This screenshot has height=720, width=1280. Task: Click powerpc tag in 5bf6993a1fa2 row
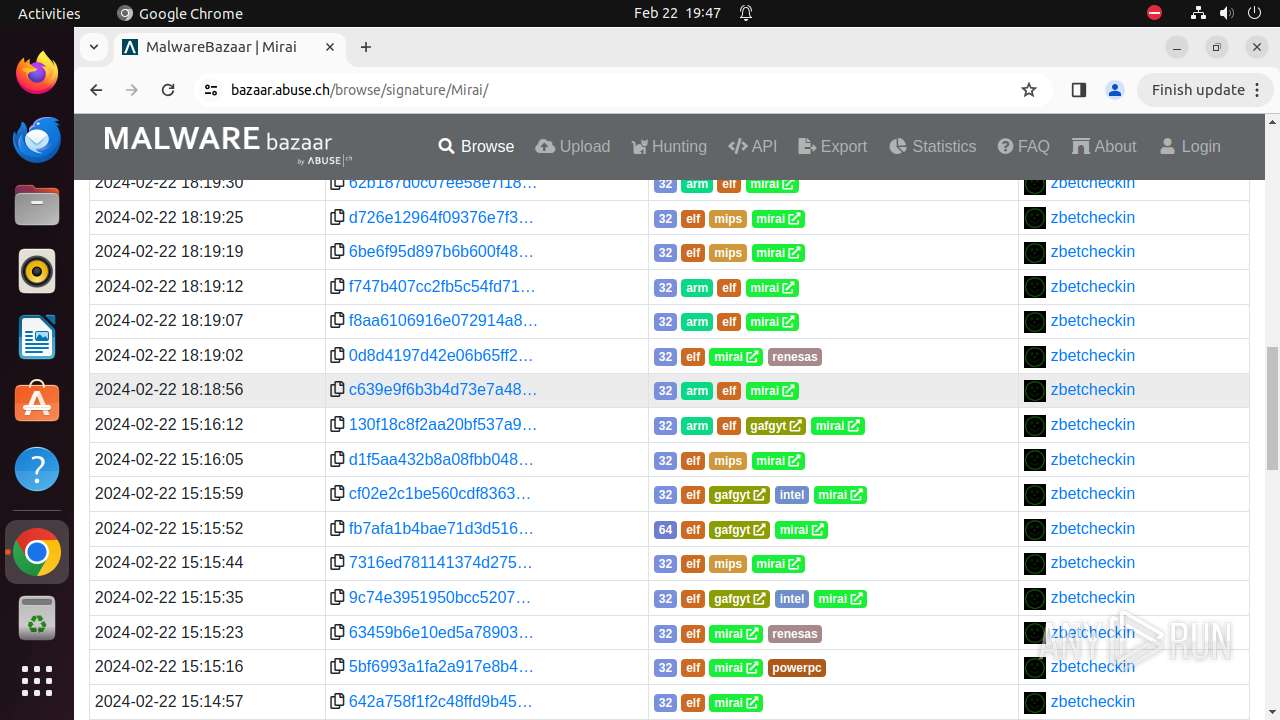[x=797, y=668]
